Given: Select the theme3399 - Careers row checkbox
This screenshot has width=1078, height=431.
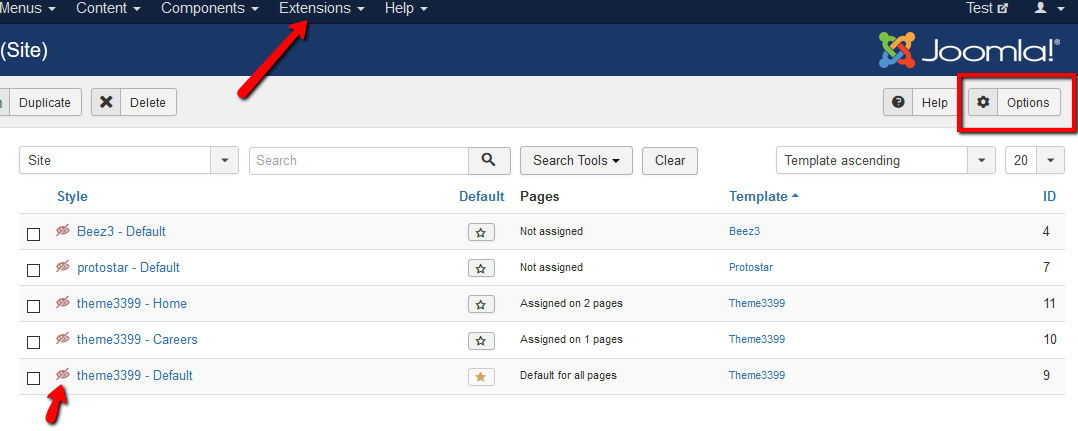Looking at the screenshot, I should [34, 342].
